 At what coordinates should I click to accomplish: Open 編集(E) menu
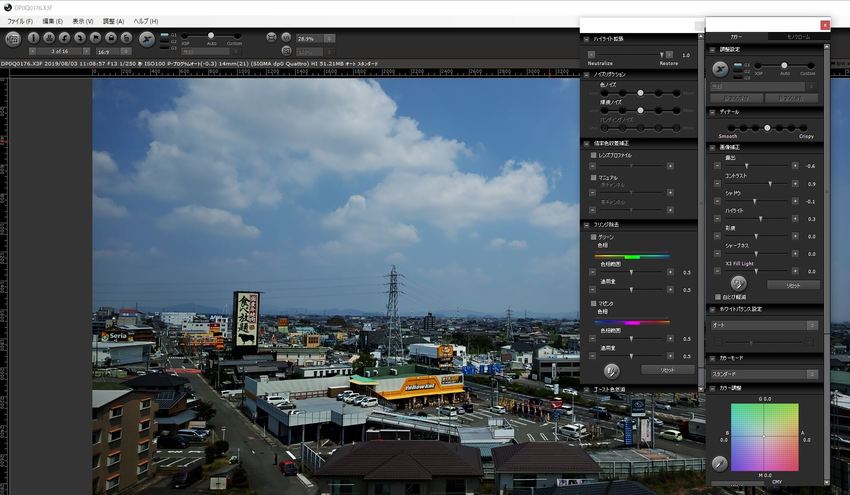pos(53,21)
